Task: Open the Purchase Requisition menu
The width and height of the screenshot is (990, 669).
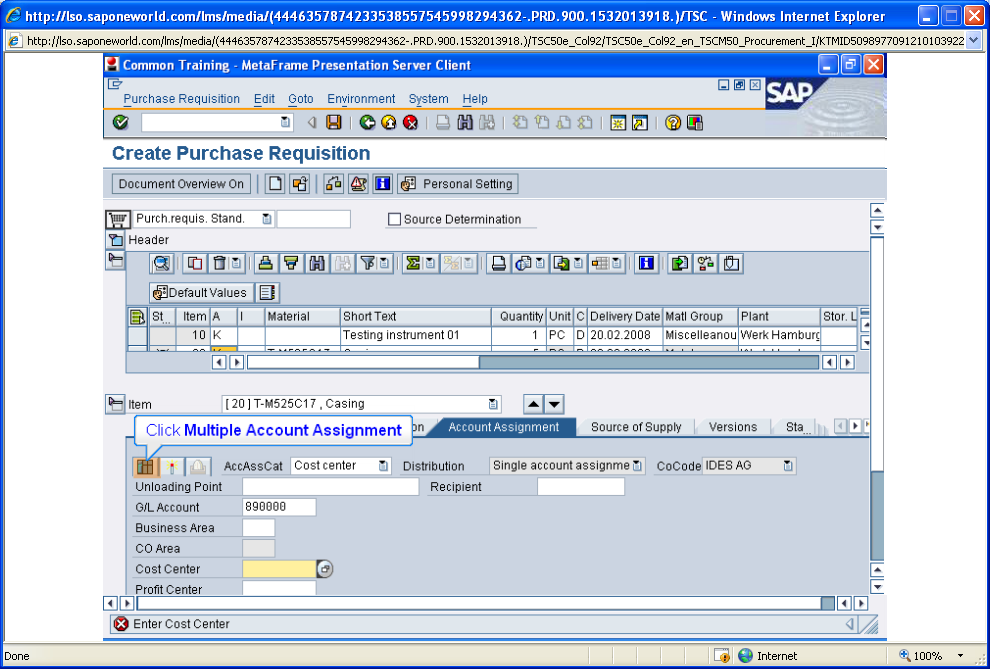Action: coord(181,99)
